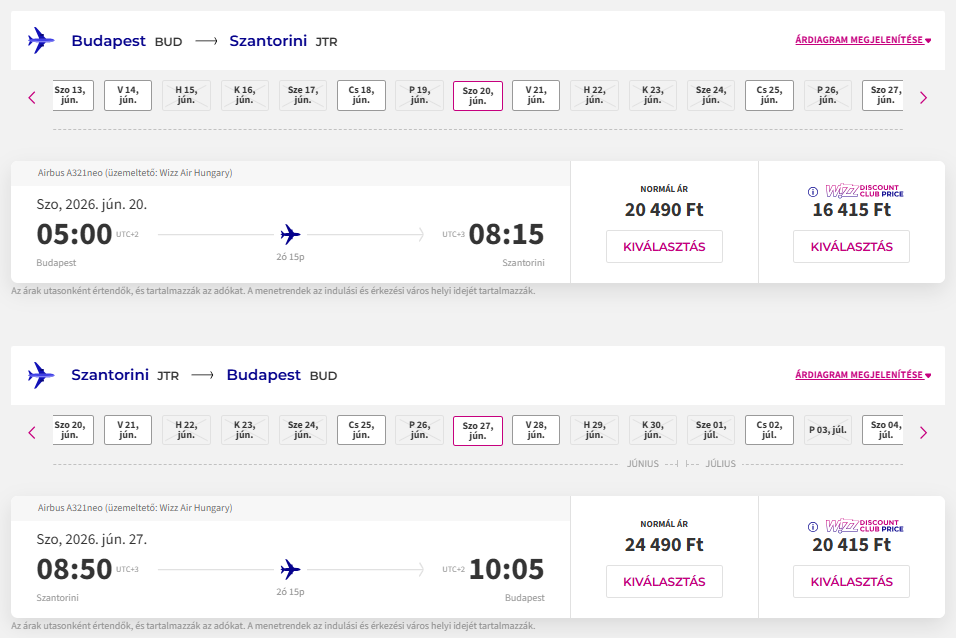Screen dimensions: 956x638
Task: Select return date V 28, jún.
Action: [535, 430]
